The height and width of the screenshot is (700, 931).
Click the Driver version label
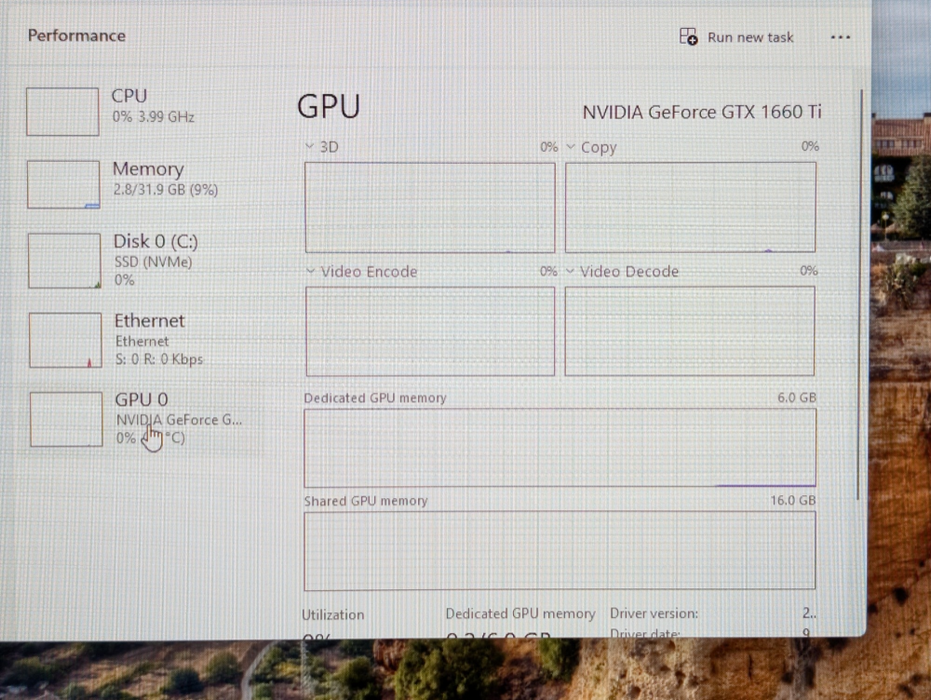tap(654, 613)
